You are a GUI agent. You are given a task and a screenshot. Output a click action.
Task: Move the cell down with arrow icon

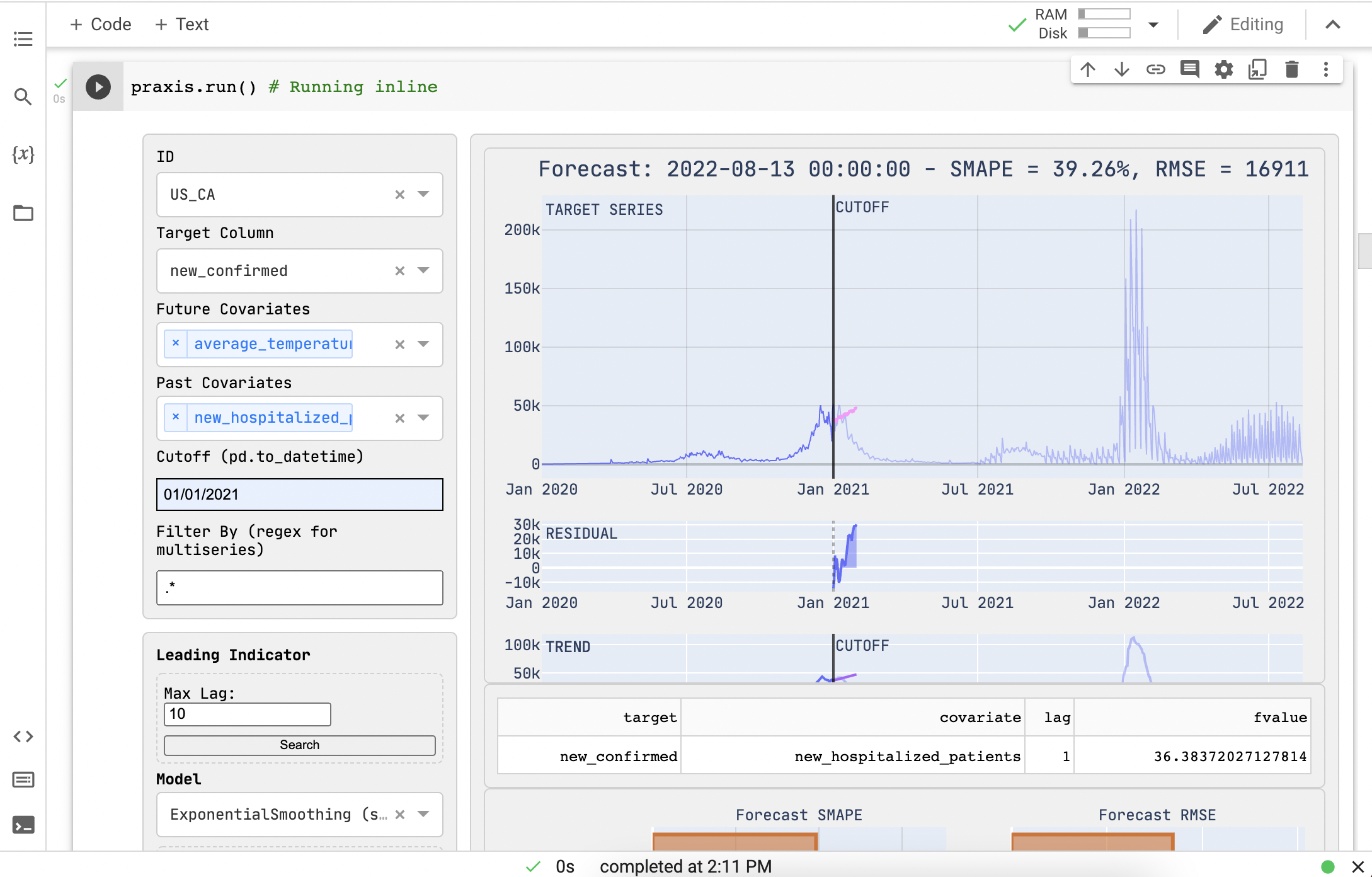click(x=1122, y=69)
